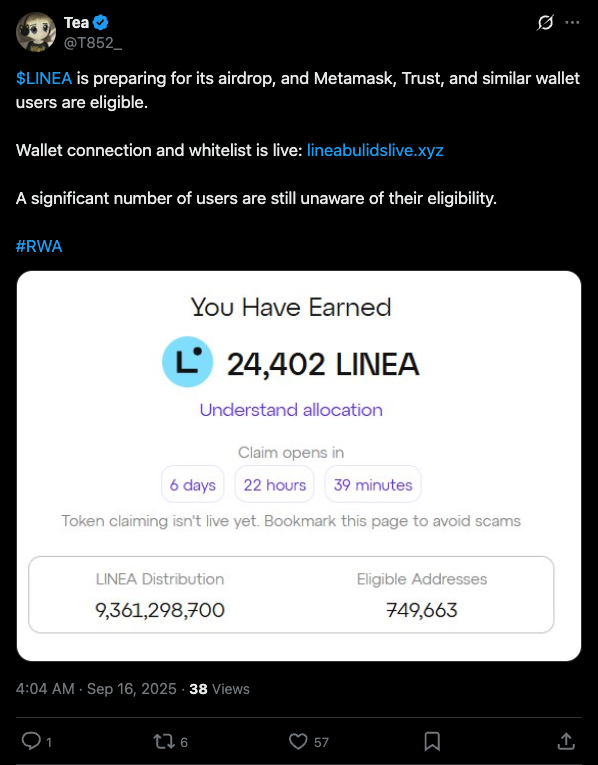
Task: Click the 6 days countdown pill
Action: click(x=193, y=484)
